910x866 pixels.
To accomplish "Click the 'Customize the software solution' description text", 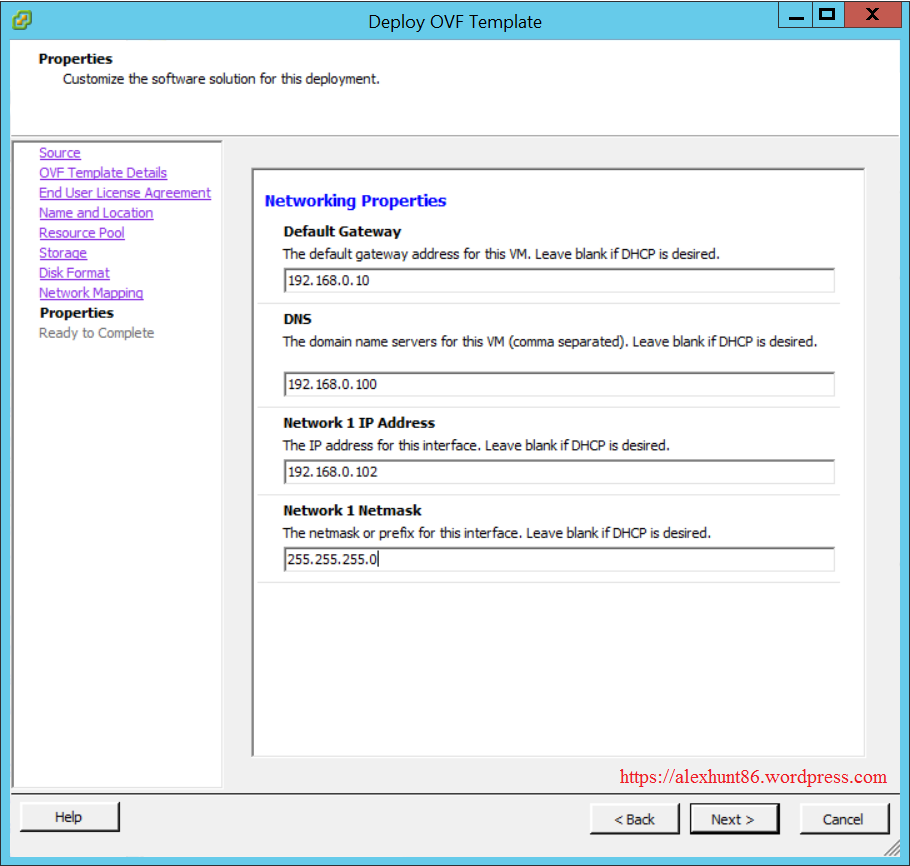I will tap(221, 79).
